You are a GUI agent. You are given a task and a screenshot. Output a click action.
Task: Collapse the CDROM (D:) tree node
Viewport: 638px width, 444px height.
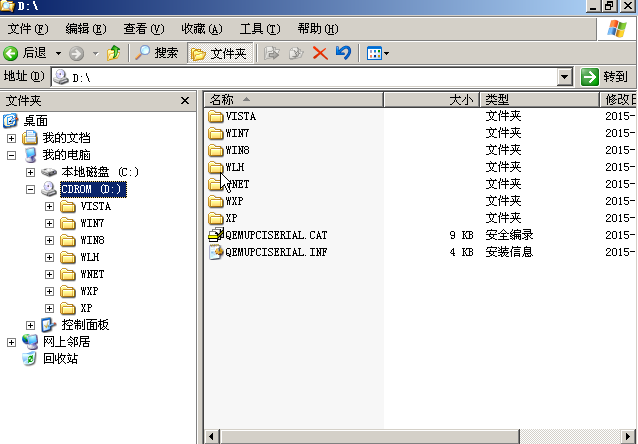click(30, 189)
